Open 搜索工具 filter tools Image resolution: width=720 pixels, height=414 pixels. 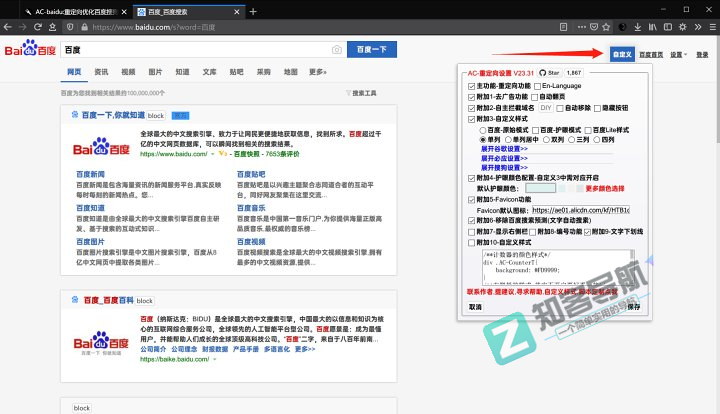(361, 93)
